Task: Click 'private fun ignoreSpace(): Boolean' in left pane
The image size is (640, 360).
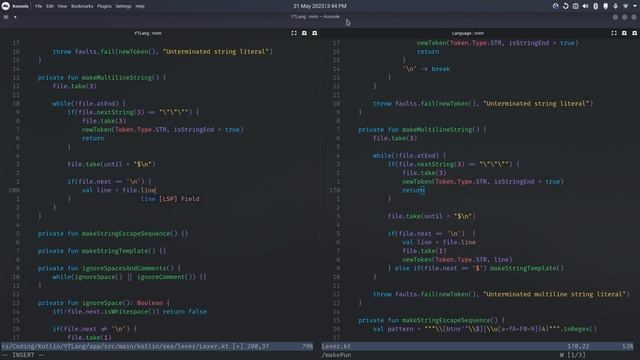Action: 103,303
